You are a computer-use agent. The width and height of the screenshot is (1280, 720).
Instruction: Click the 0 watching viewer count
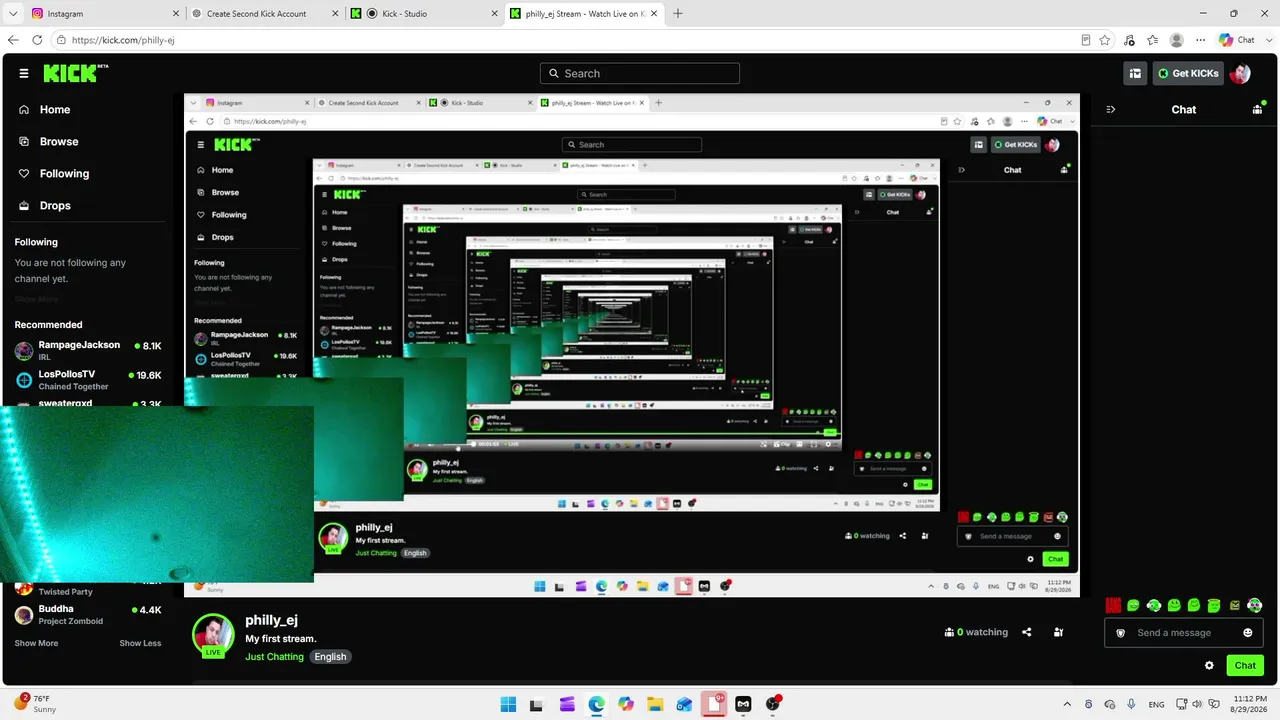977,632
